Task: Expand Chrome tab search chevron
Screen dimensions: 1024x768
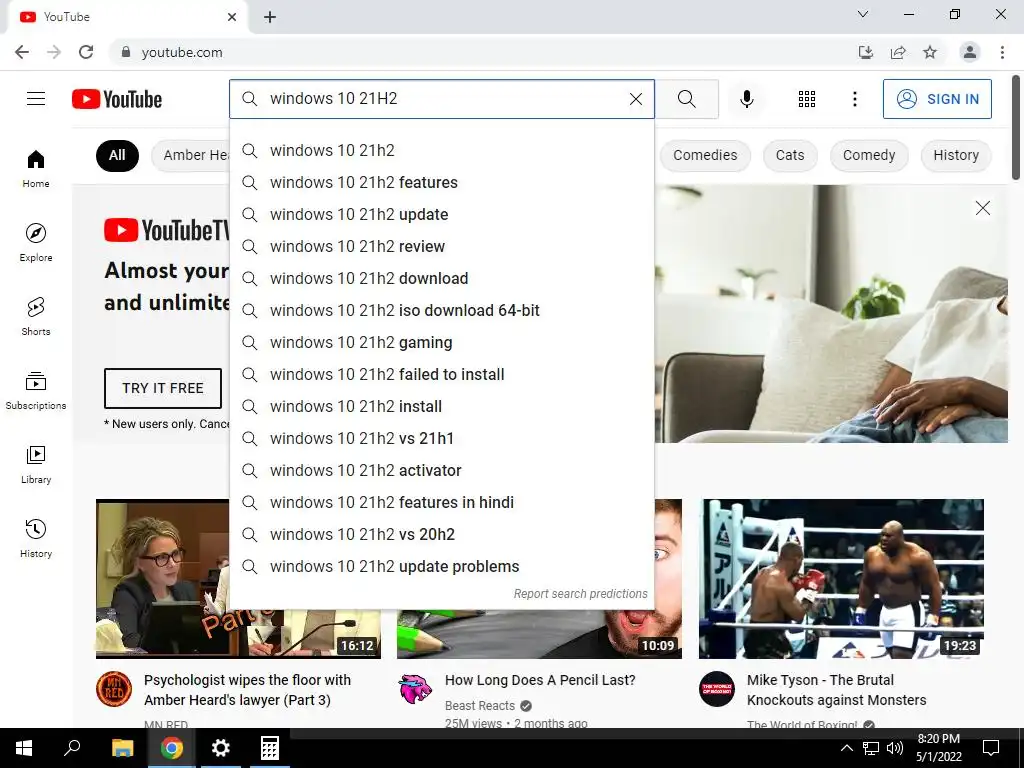Action: (863, 14)
